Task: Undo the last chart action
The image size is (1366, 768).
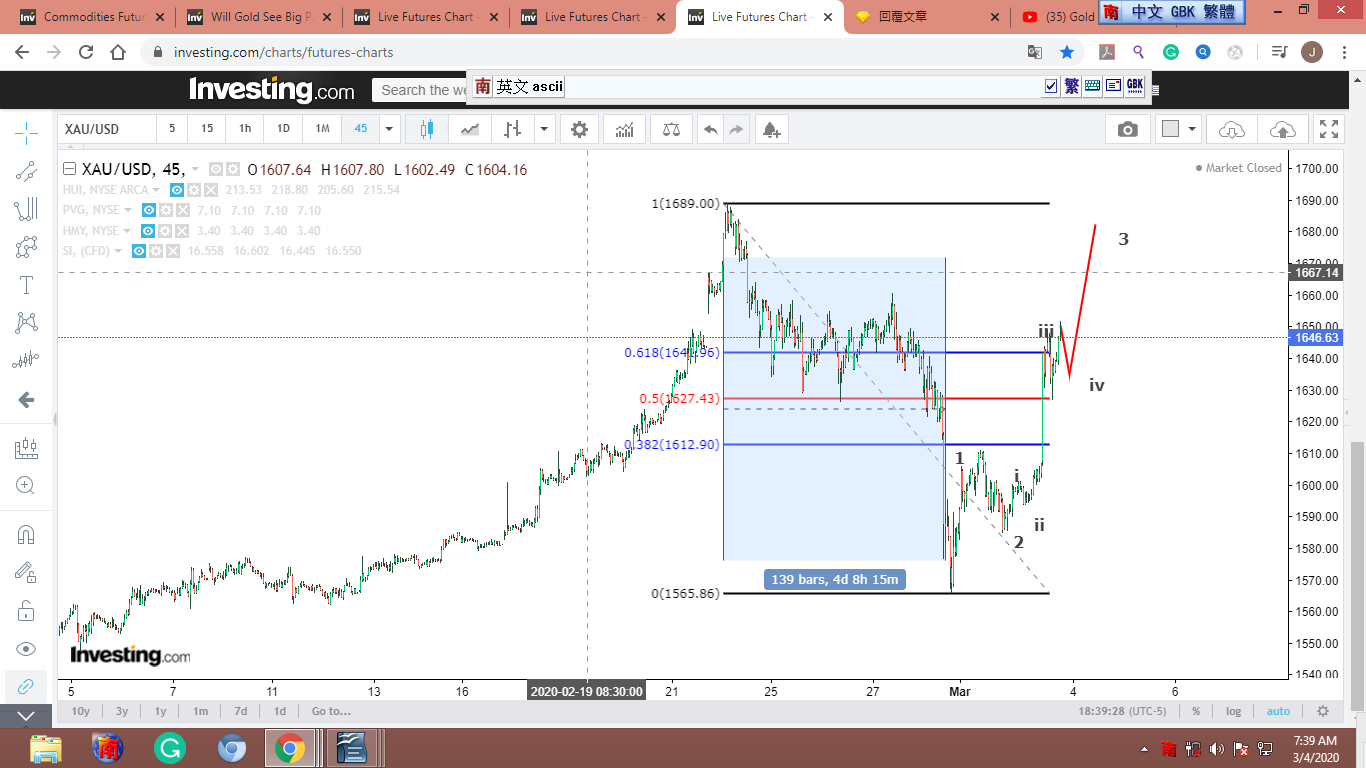Action: (710, 129)
